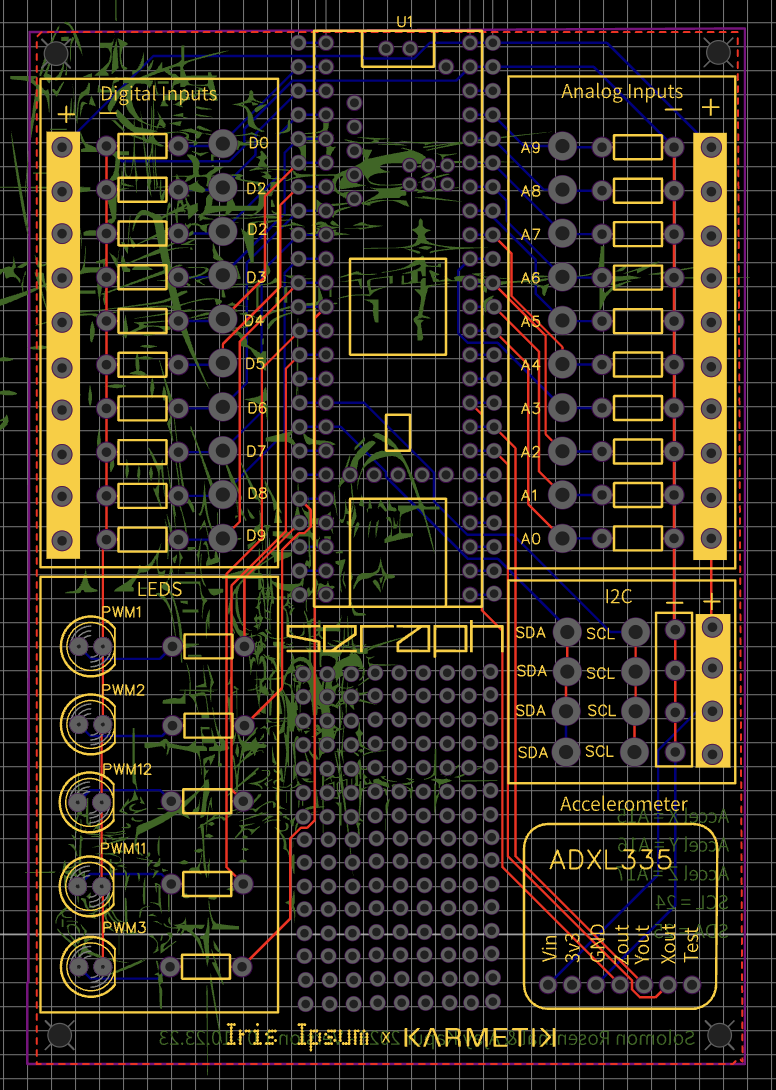
Task: Click the 'A3' analog label
Action: click(531, 409)
